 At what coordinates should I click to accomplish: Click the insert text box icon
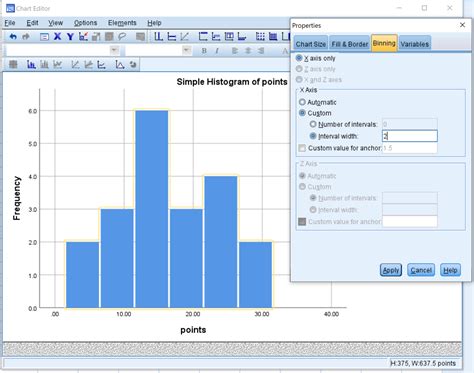(229, 36)
